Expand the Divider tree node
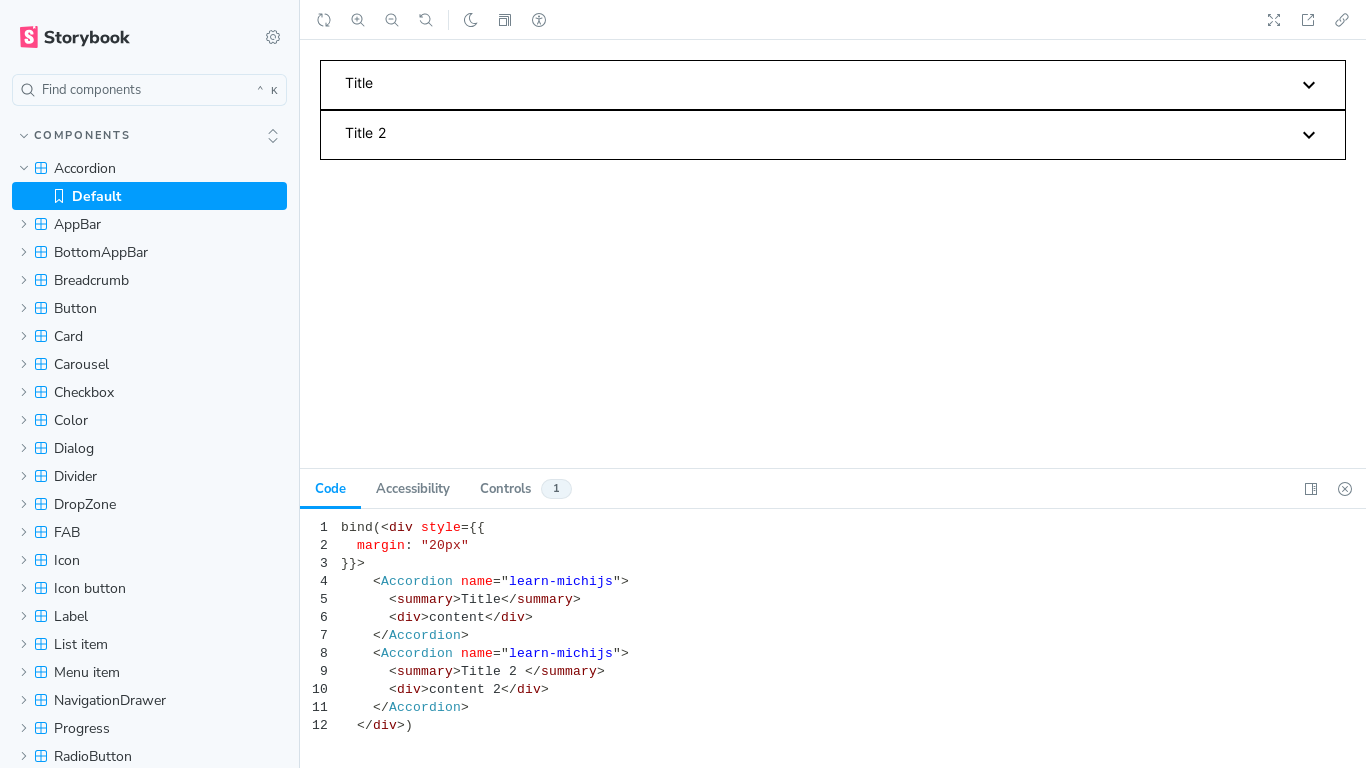The width and height of the screenshot is (1366, 768). coord(24,476)
